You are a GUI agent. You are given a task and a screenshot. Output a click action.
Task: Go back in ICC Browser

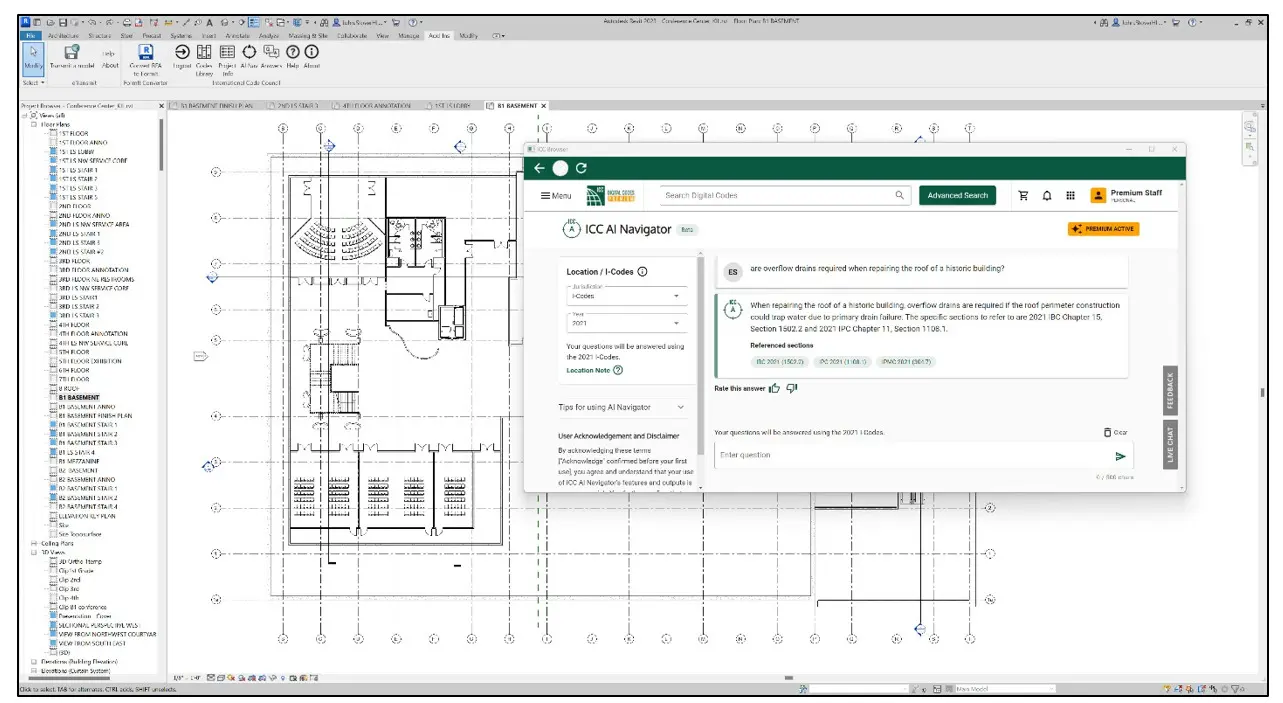(539, 168)
